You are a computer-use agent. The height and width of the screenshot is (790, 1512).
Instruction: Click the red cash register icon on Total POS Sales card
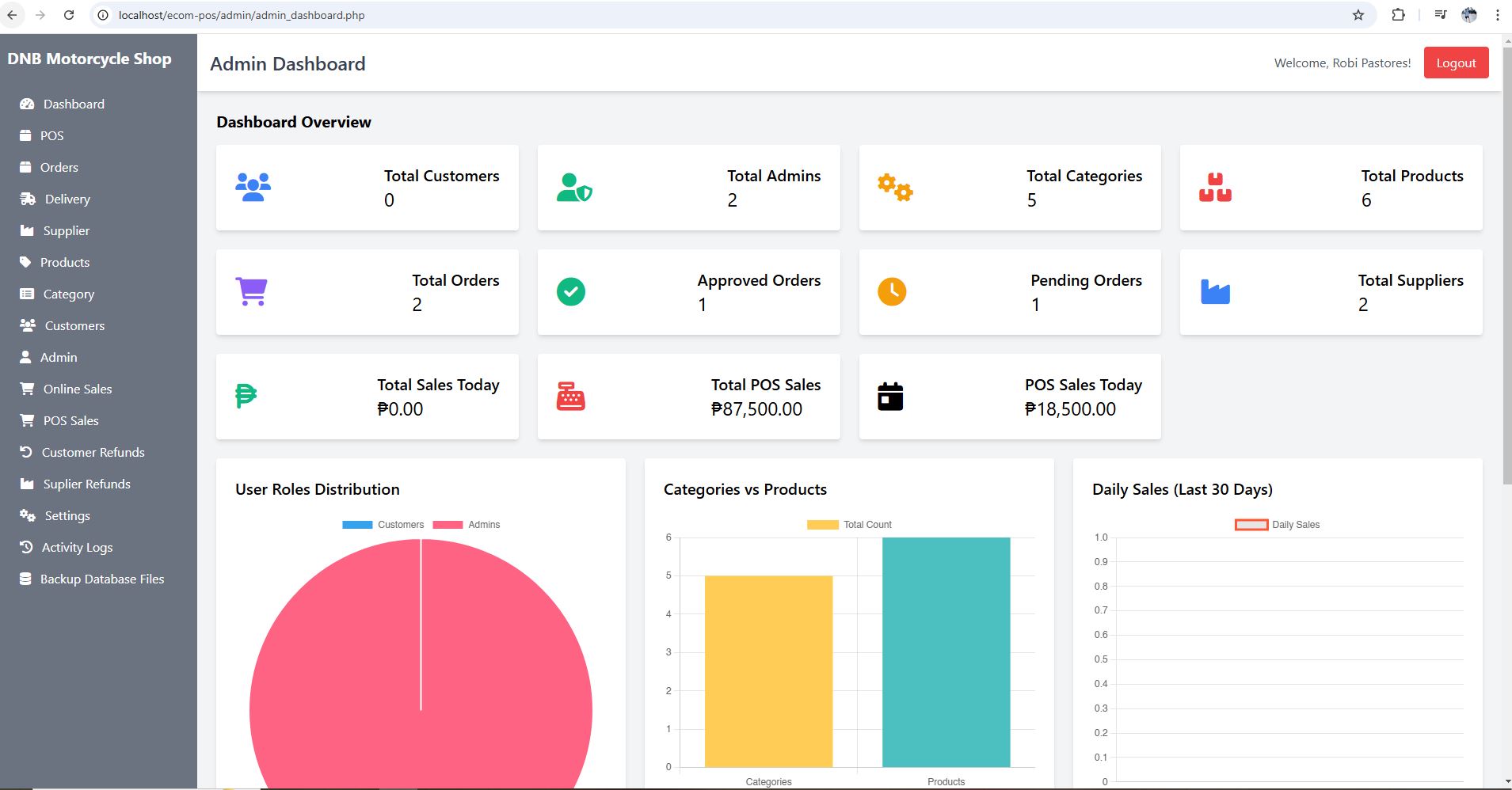point(571,396)
